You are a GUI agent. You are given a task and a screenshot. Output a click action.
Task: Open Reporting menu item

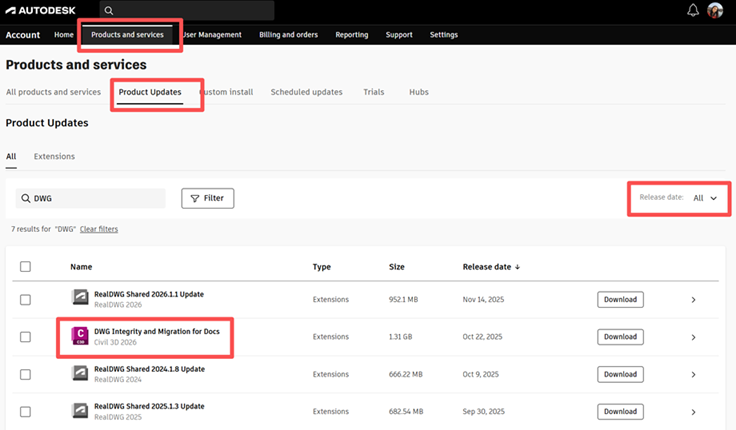click(x=352, y=35)
